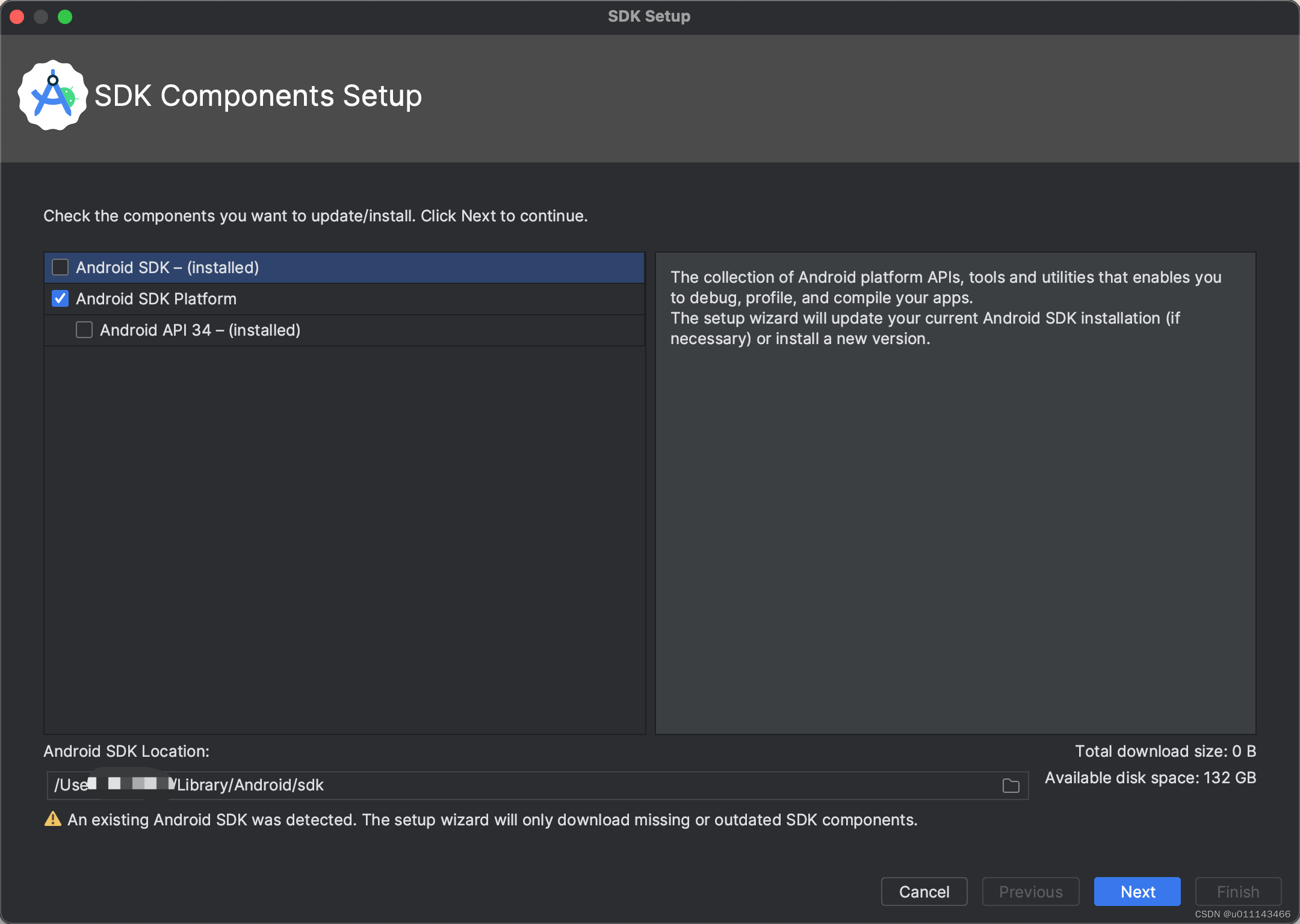Click the Next button
Viewport: 1300px width, 924px height.
[x=1137, y=892]
